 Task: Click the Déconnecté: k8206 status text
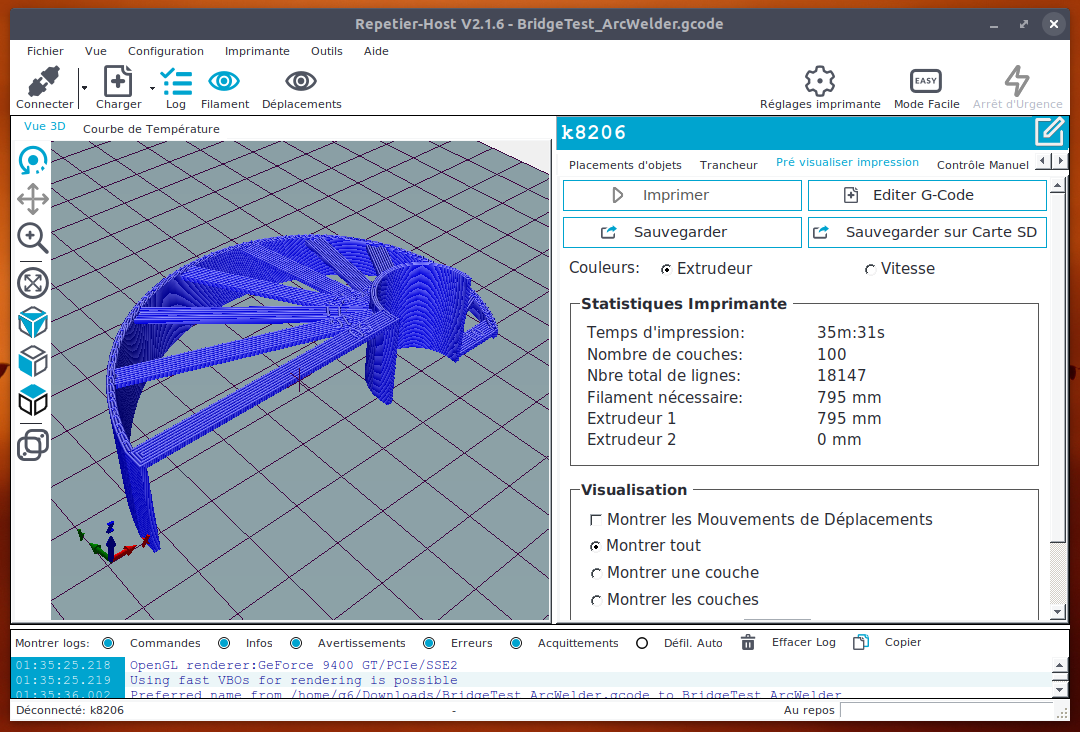point(70,710)
